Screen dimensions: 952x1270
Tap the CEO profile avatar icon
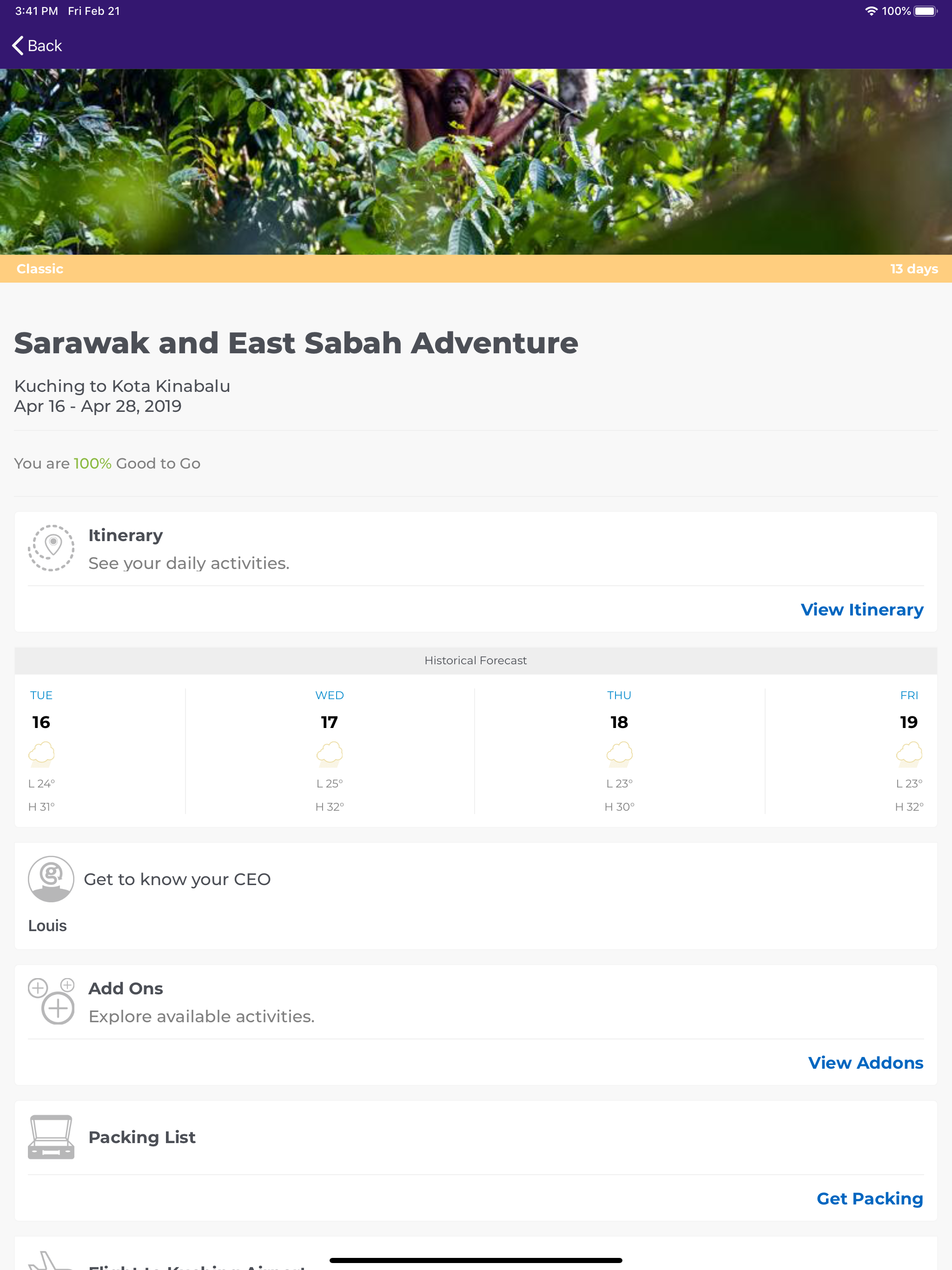coord(51,879)
